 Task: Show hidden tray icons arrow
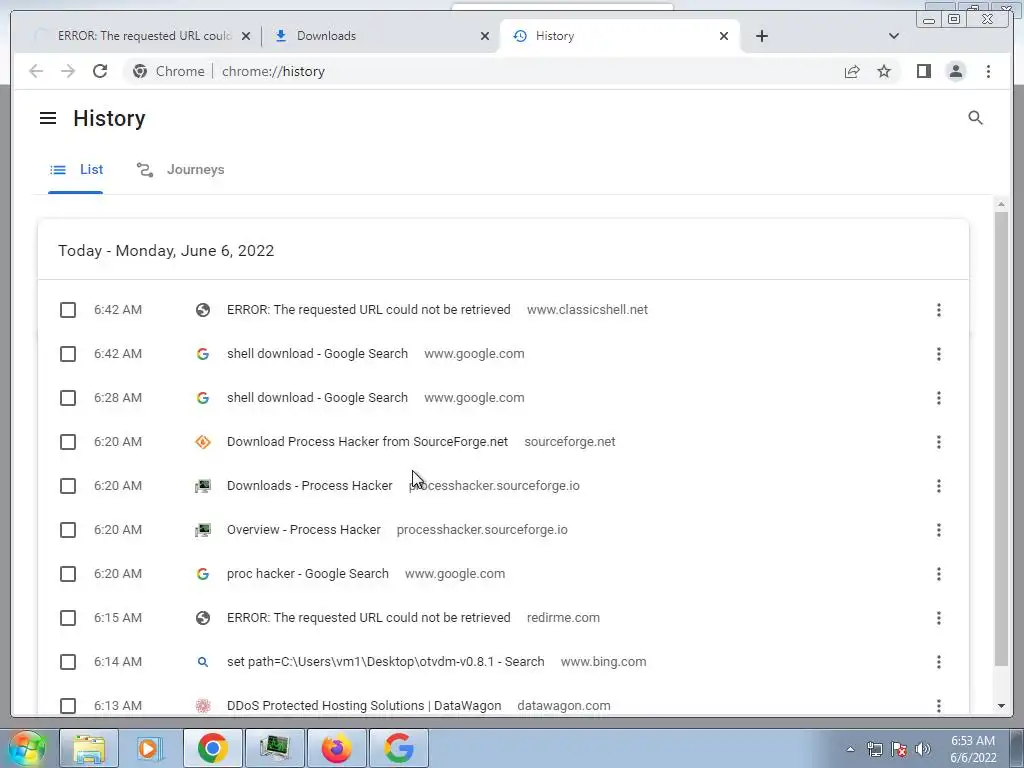point(850,749)
